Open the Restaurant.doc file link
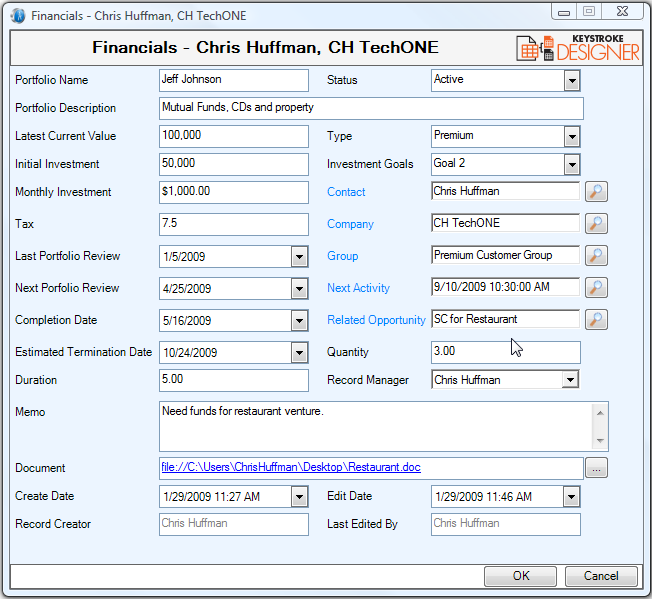 291,467
